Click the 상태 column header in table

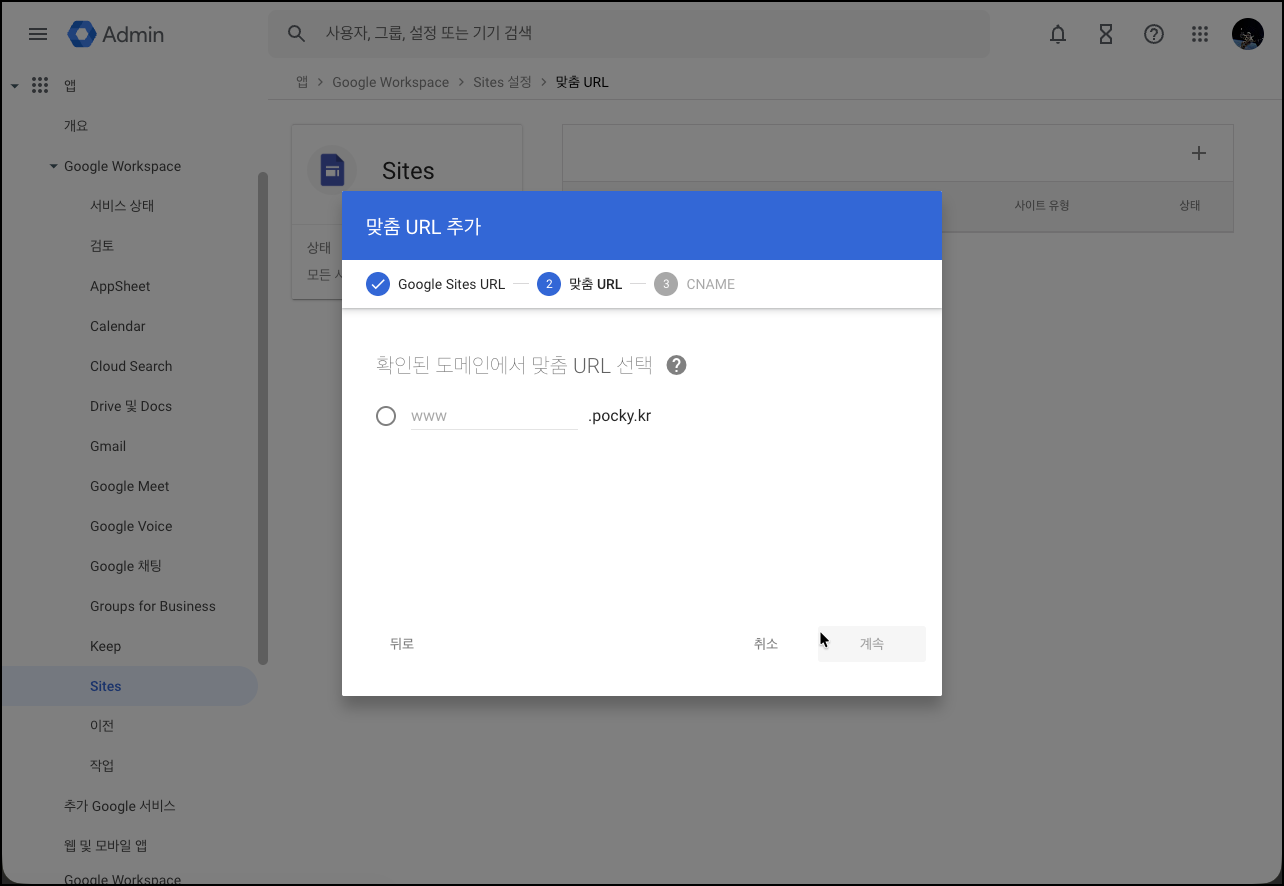coord(1189,205)
